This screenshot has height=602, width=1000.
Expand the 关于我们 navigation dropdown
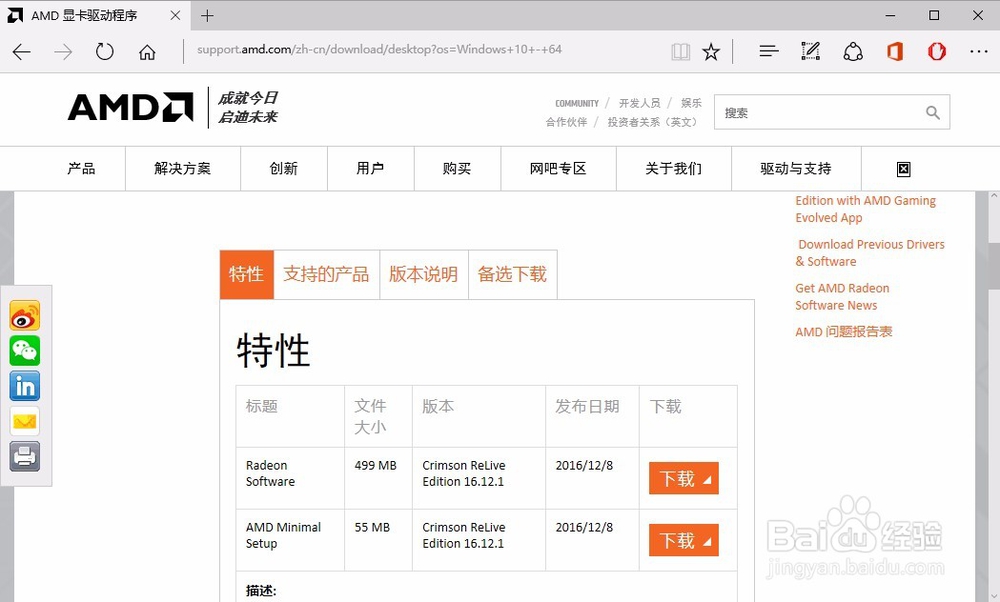(674, 168)
